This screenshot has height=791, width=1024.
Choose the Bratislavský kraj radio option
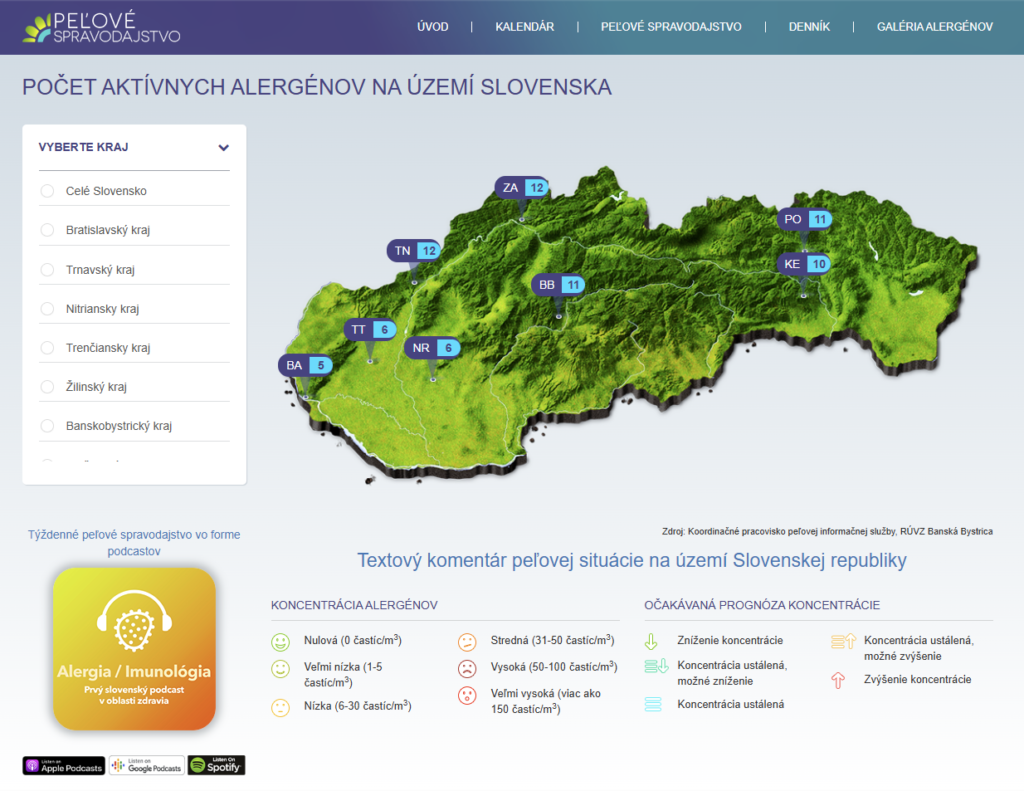point(47,230)
